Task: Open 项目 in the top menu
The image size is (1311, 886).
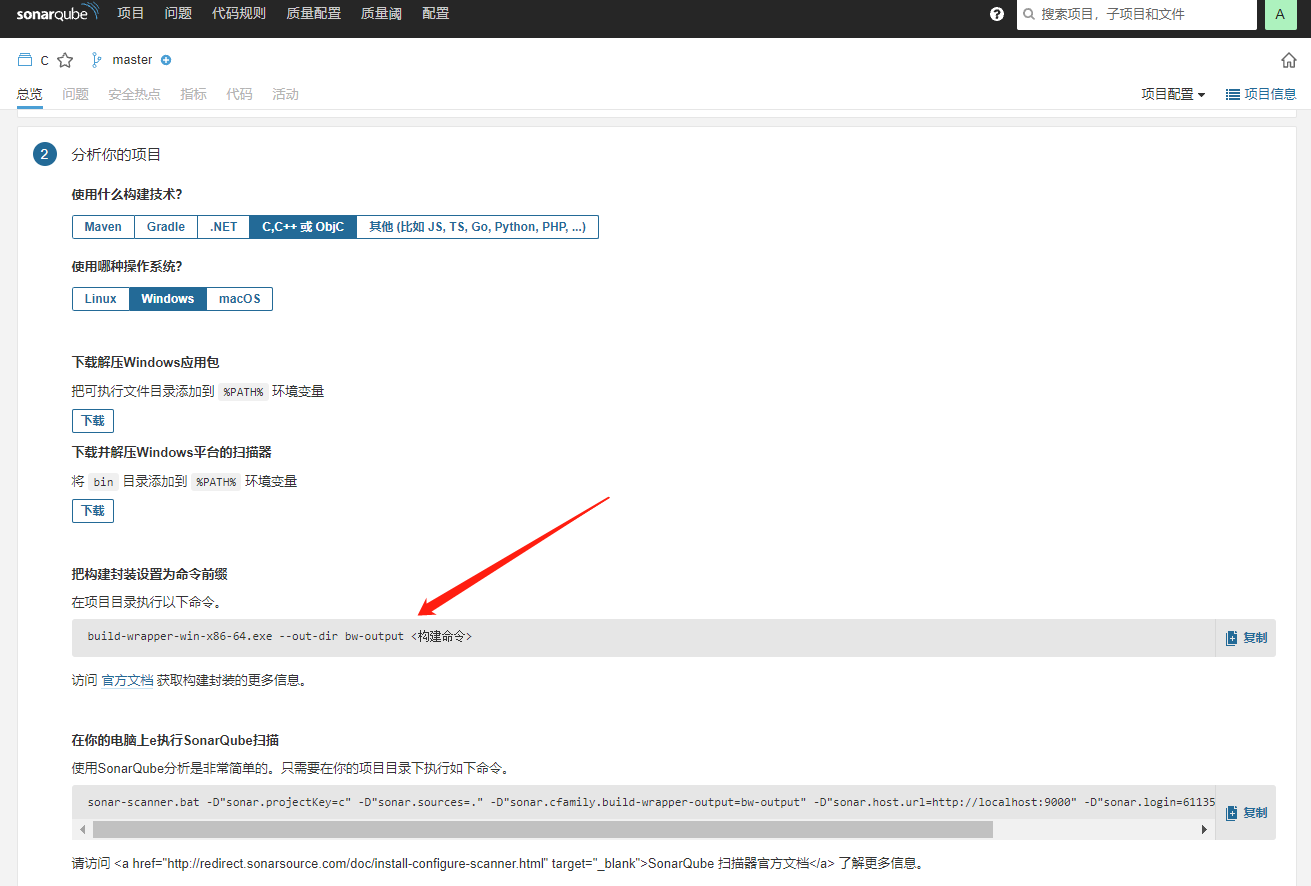Action: 131,14
